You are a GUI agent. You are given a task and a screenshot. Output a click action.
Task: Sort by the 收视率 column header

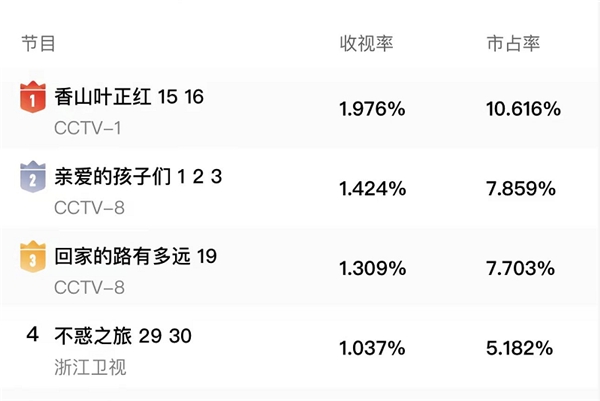tap(367, 43)
